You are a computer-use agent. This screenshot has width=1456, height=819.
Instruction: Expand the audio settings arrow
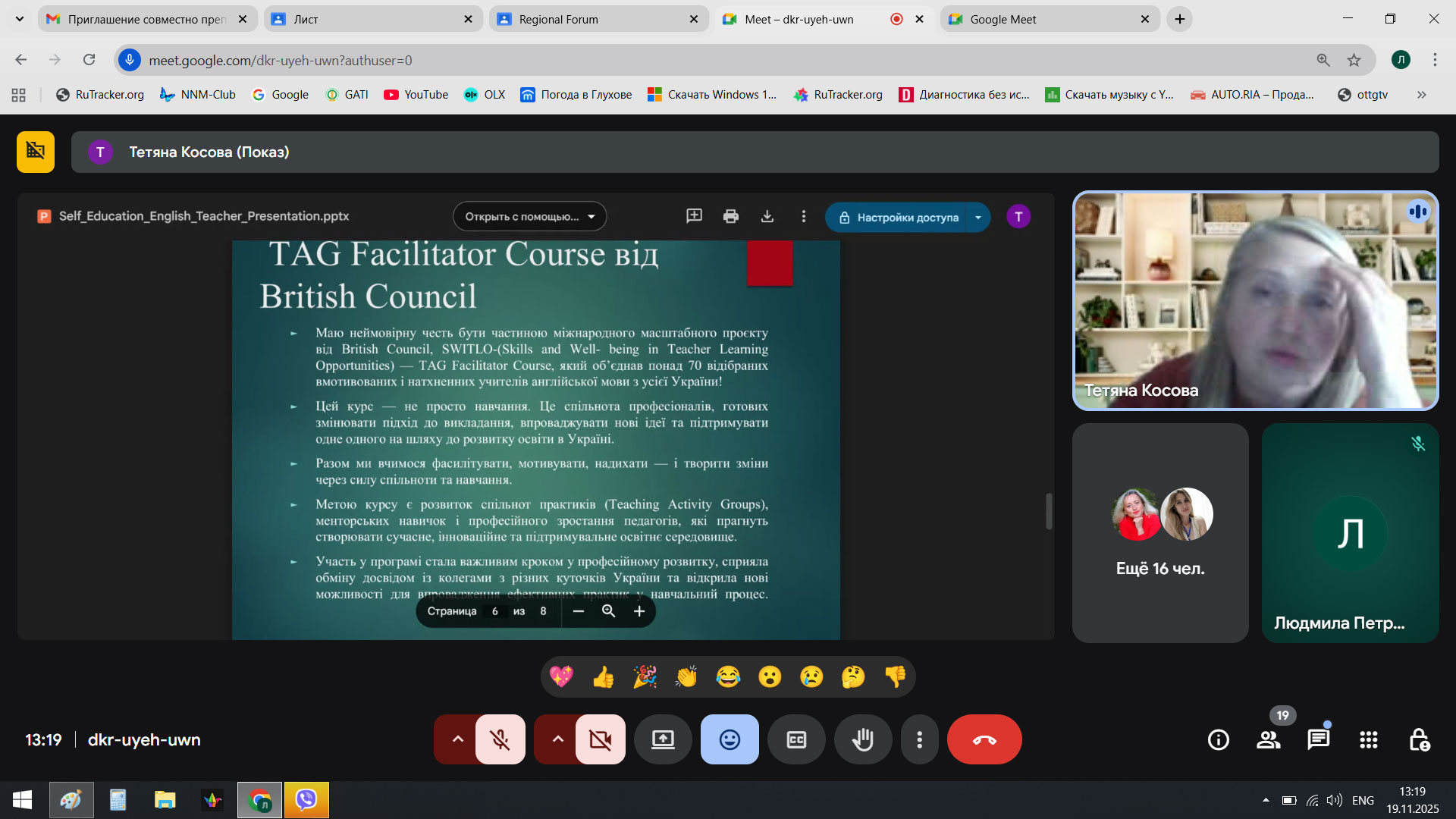point(457,739)
